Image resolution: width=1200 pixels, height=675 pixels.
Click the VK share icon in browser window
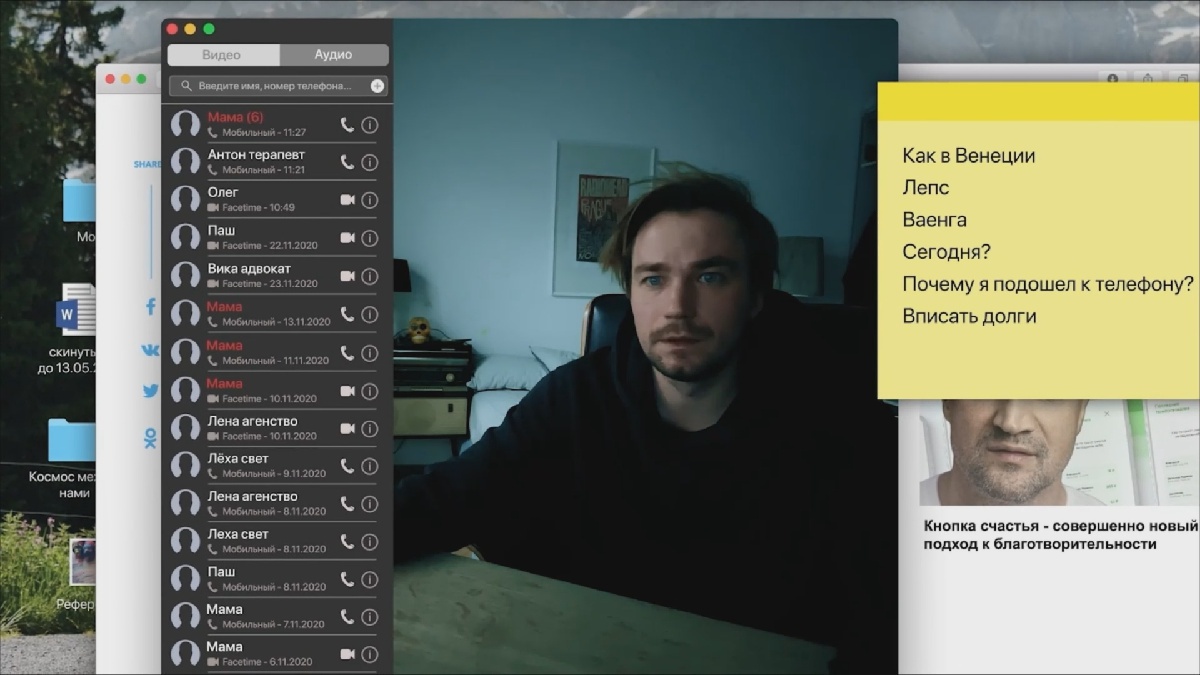151,350
